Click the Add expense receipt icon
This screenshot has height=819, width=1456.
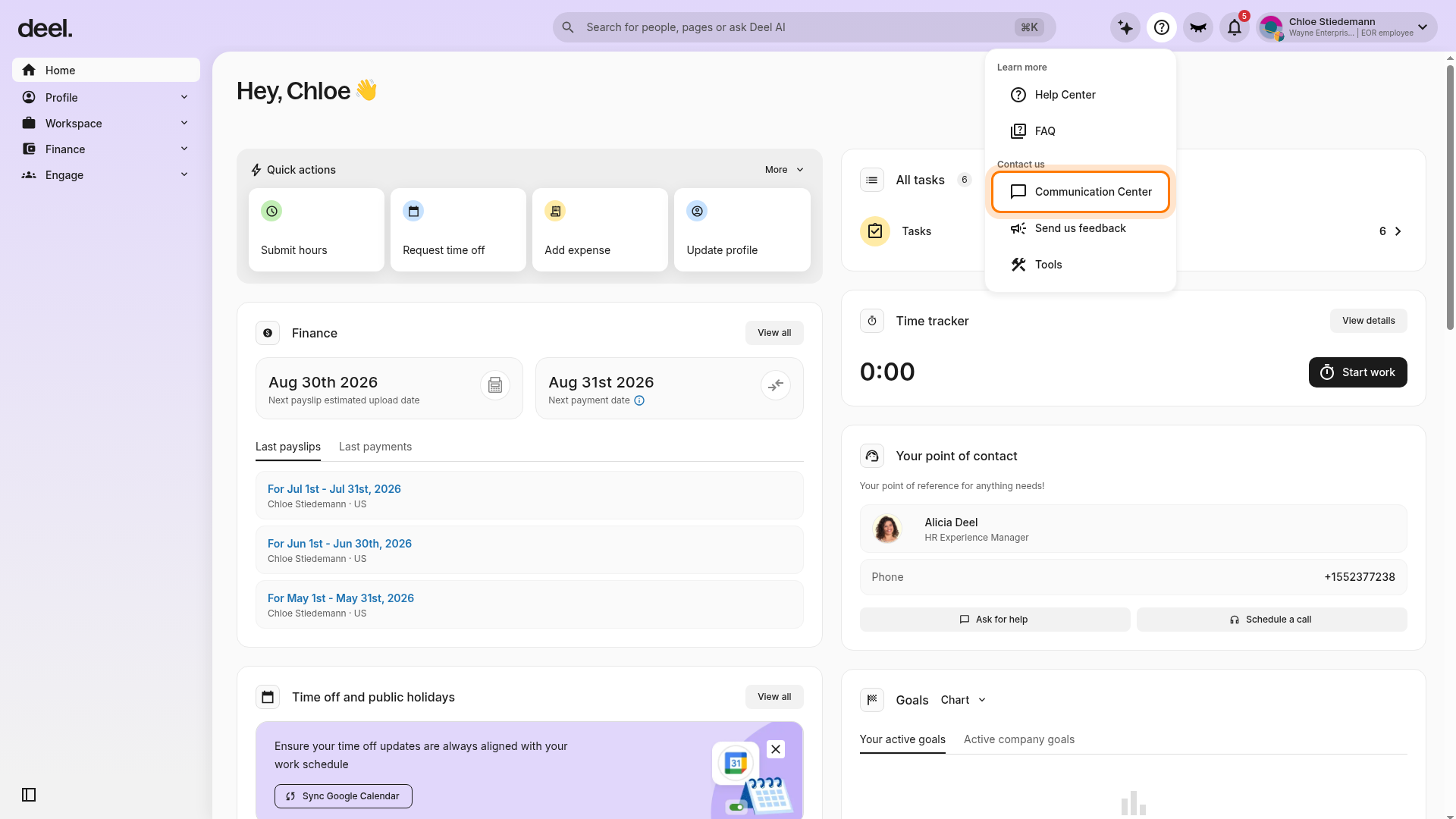pyautogui.click(x=555, y=211)
